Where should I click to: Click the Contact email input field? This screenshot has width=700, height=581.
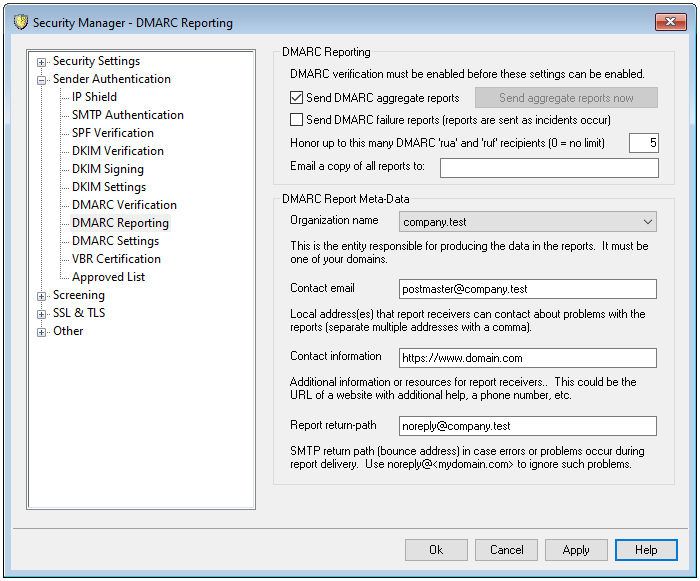pyautogui.click(x=527, y=289)
